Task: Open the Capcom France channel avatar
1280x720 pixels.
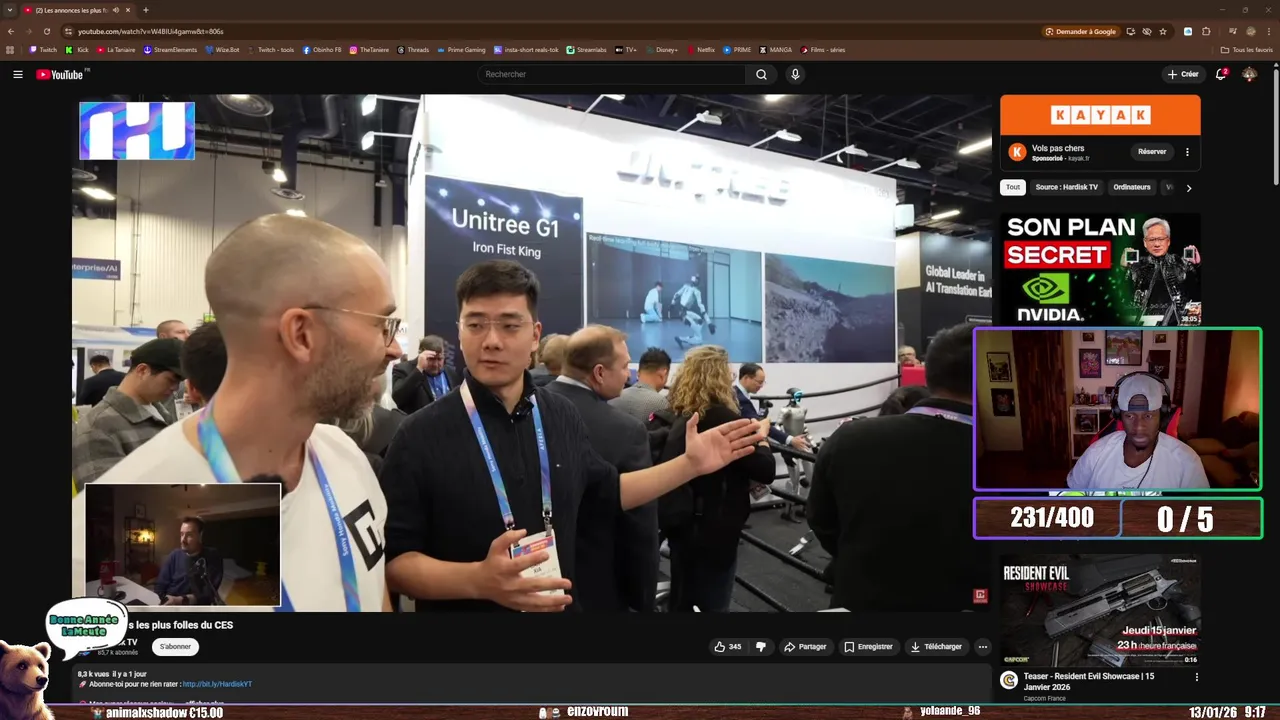Action: (x=1009, y=680)
